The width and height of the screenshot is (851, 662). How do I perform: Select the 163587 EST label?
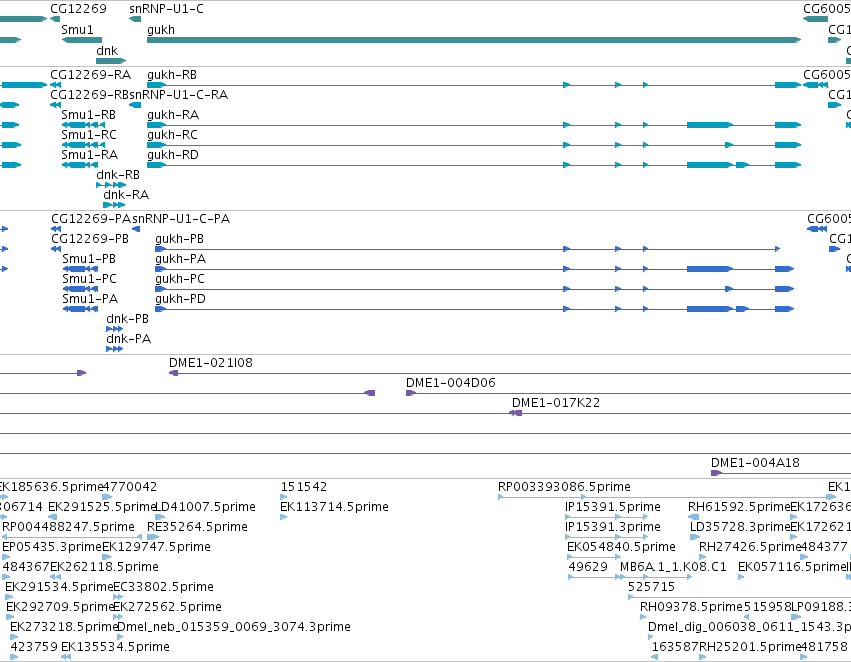pyautogui.click(x=675, y=648)
